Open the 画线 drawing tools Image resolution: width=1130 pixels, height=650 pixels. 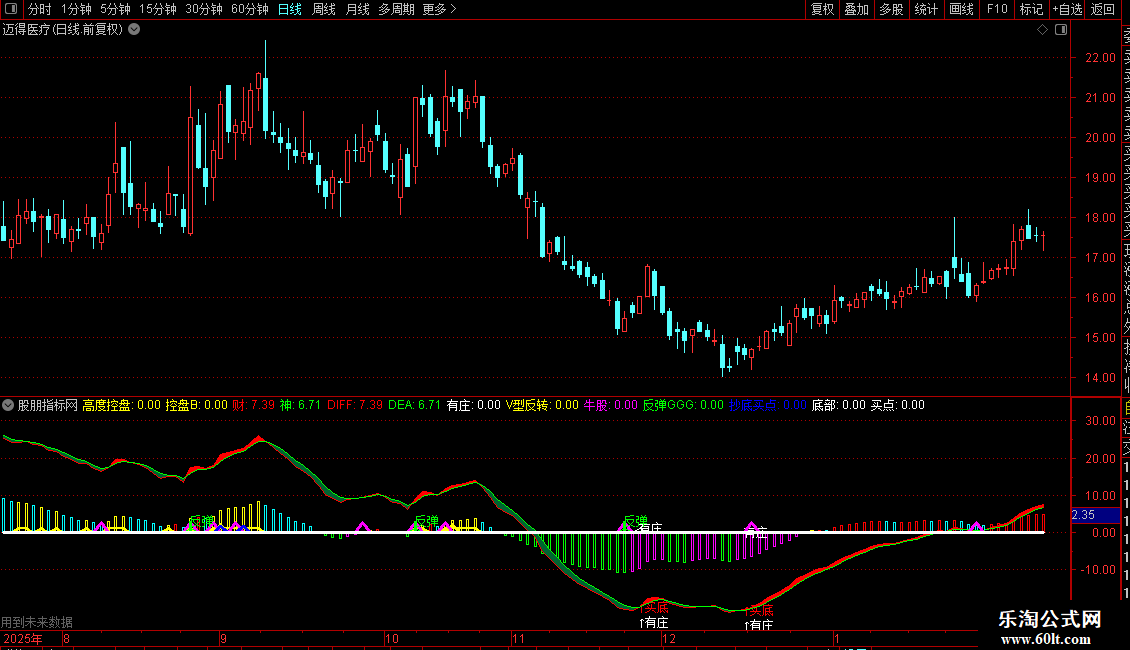tap(961, 9)
